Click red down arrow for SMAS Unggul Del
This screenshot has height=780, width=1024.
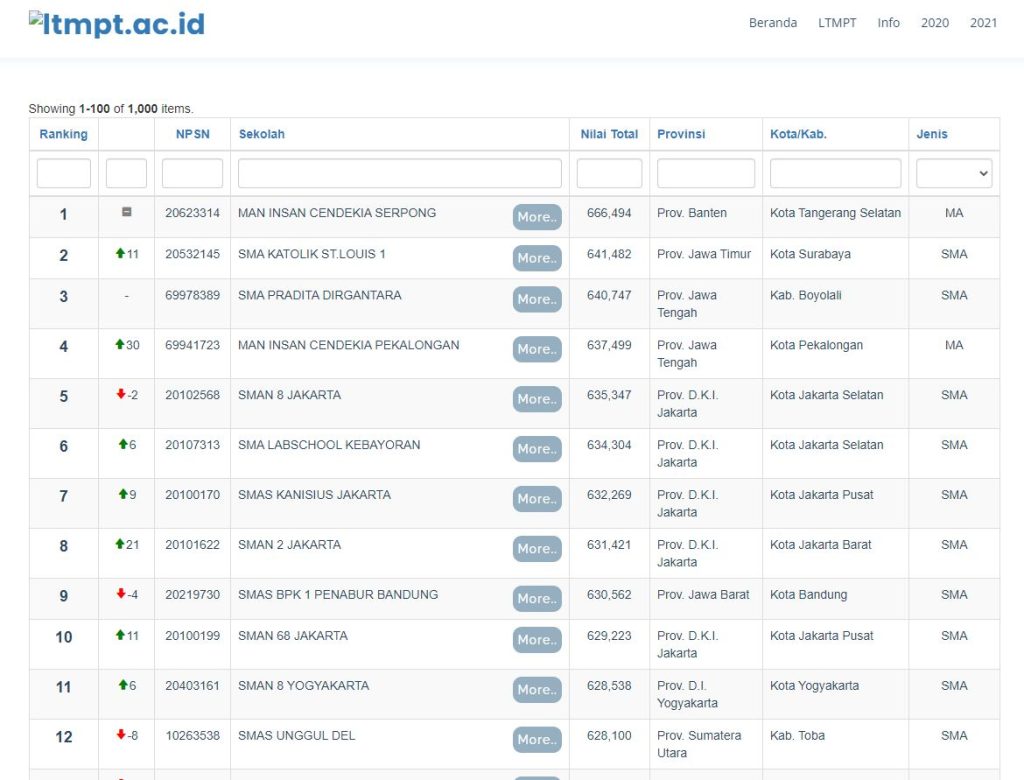[x=121, y=734]
